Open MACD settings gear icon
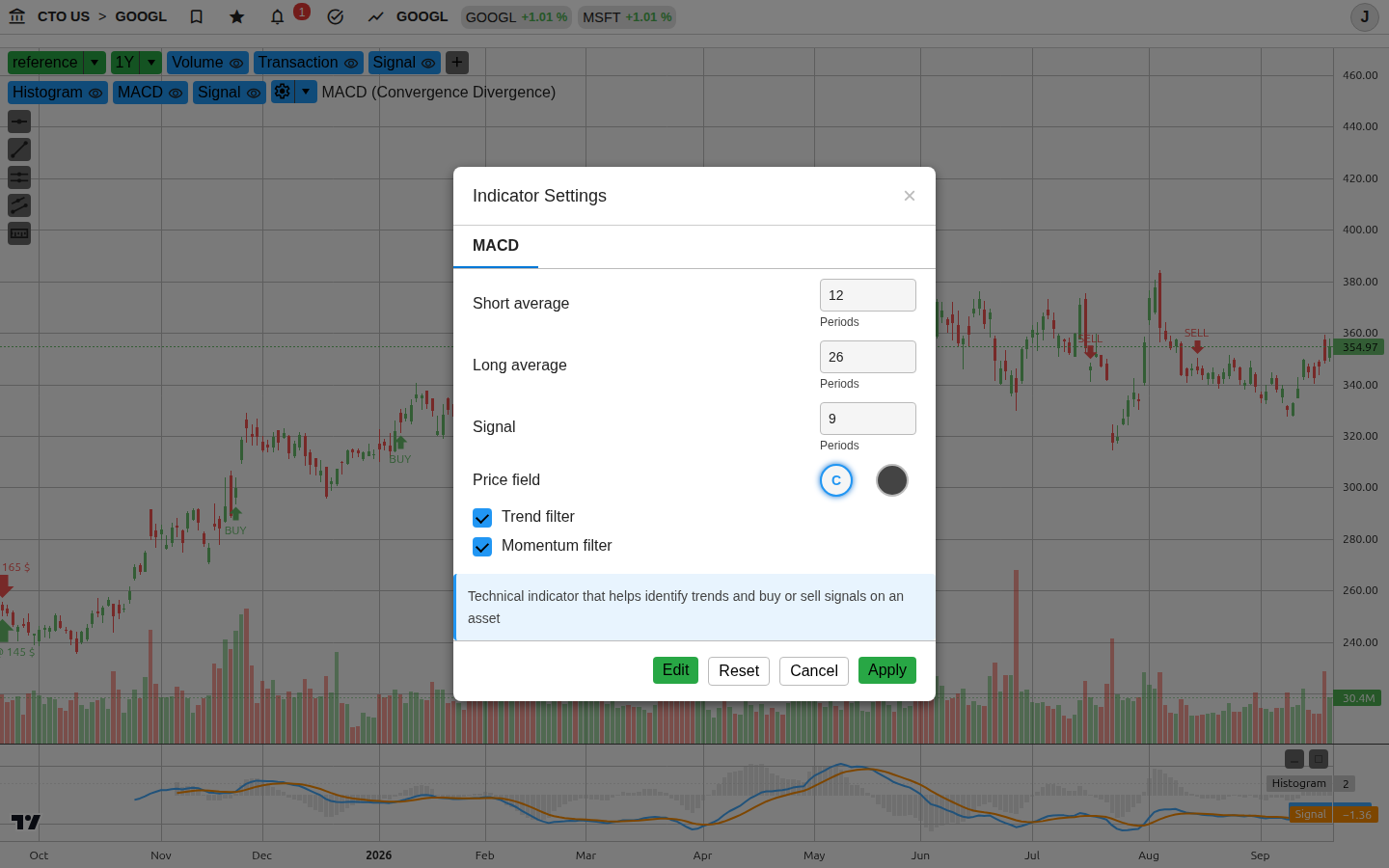The height and width of the screenshot is (868, 1389). (x=282, y=92)
